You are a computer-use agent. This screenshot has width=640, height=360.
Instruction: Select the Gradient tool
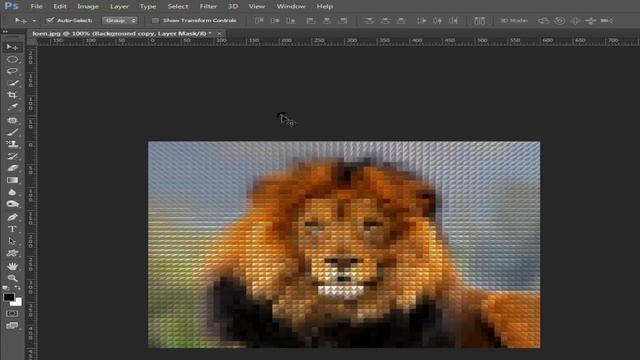point(12,180)
